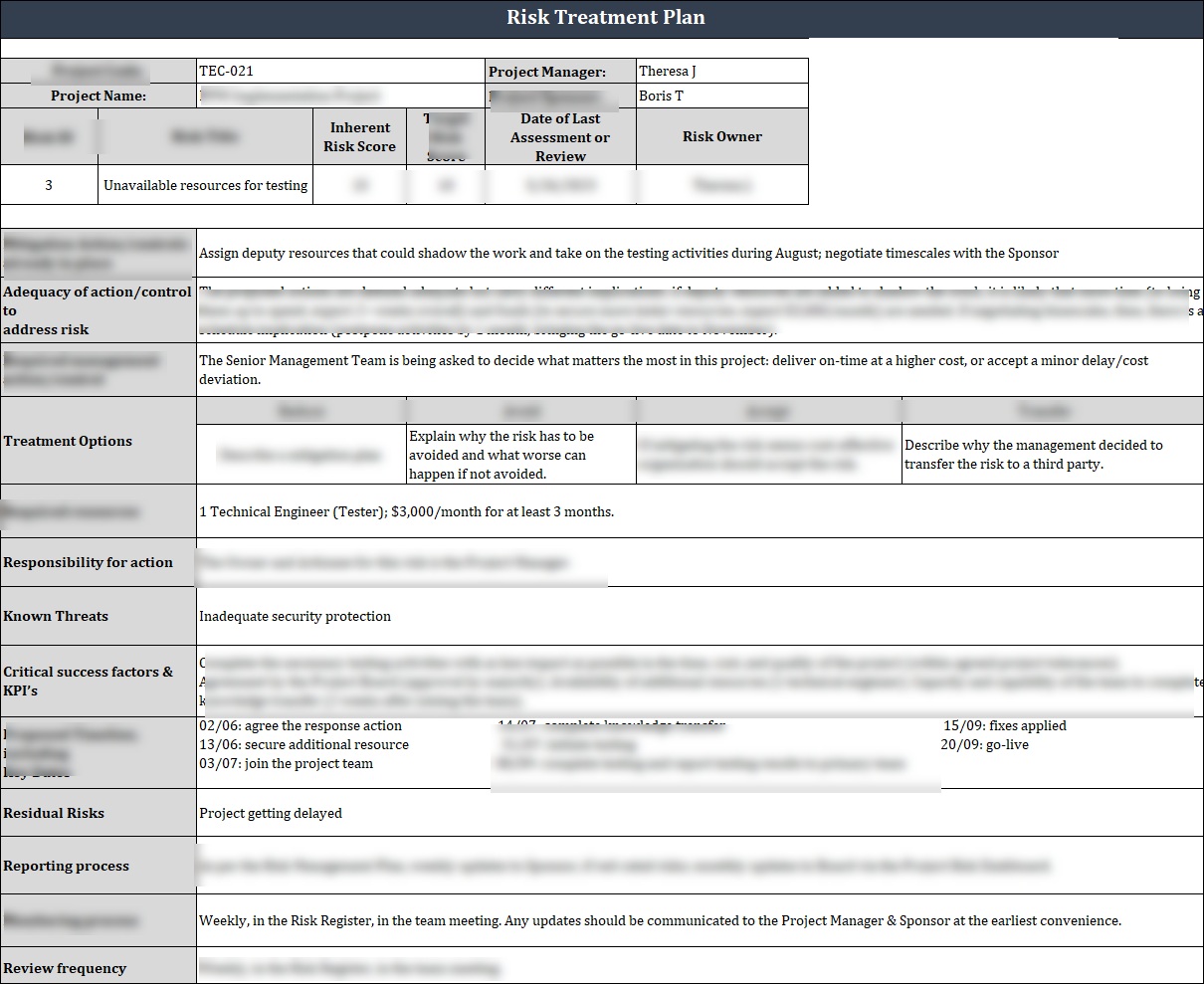The image size is (1204, 984).
Task: Select the Project Manager label cell
Action: click(x=560, y=71)
